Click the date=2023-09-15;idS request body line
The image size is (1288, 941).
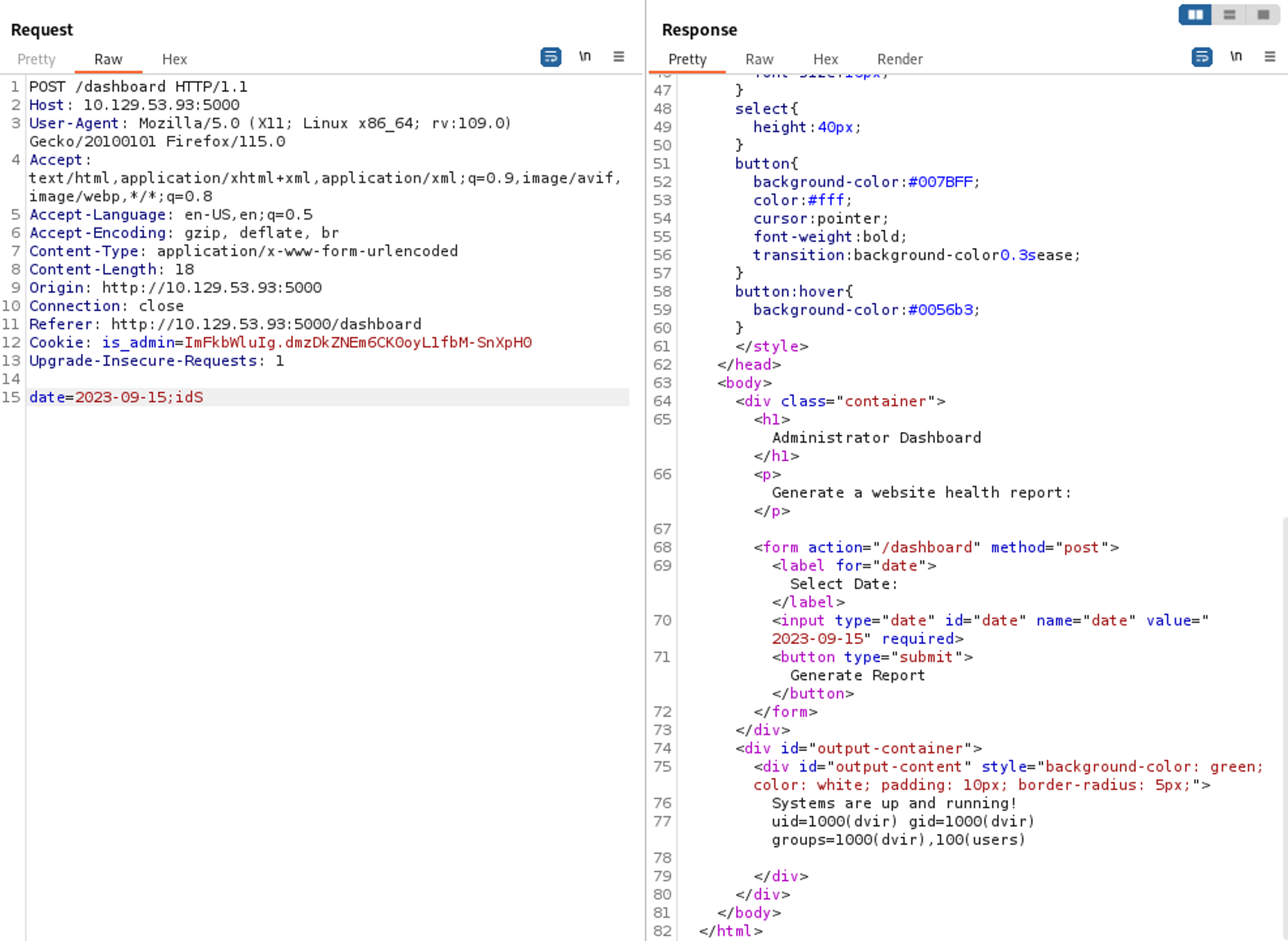[117, 397]
